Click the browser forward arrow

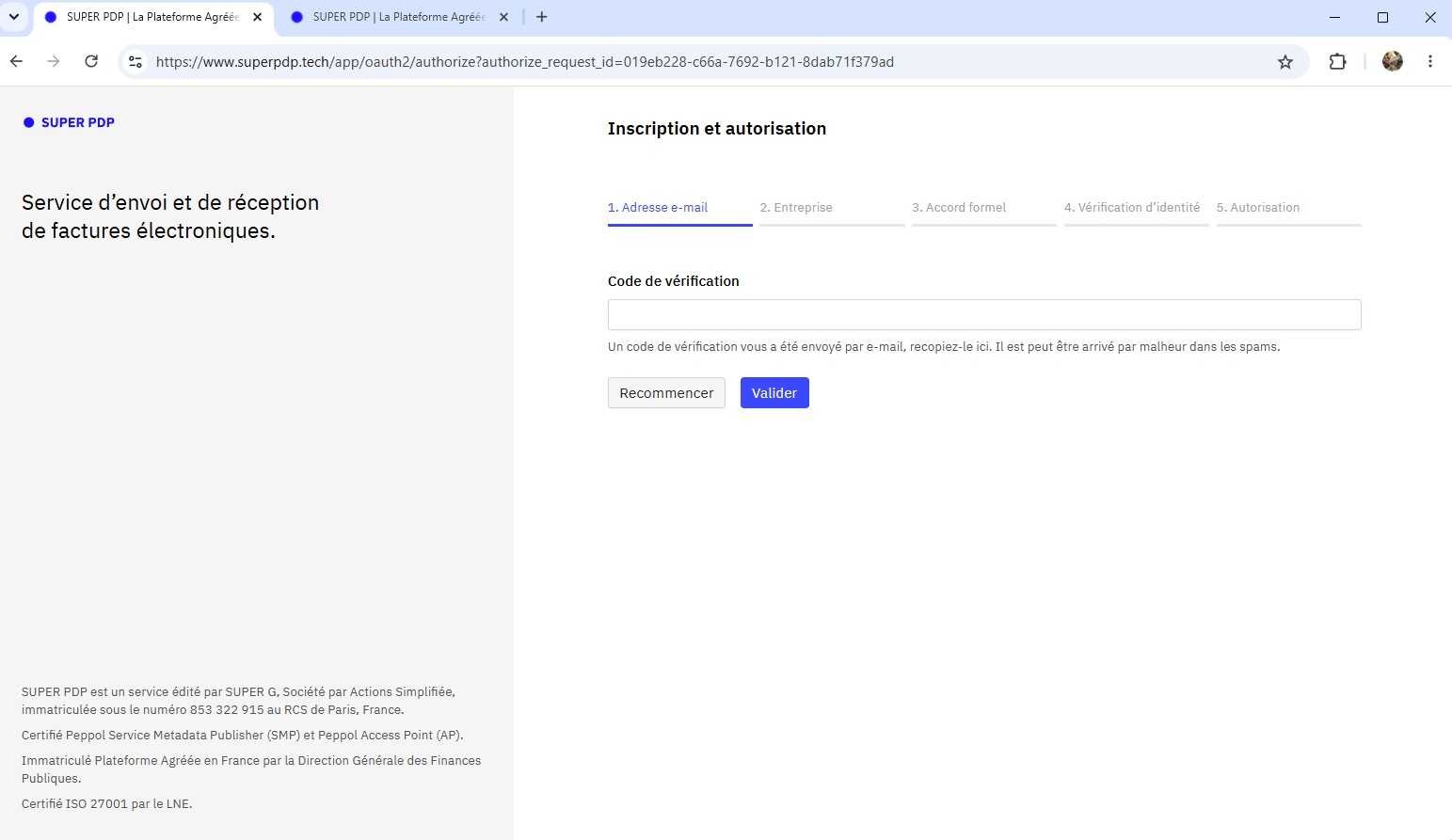tap(54, 61)
